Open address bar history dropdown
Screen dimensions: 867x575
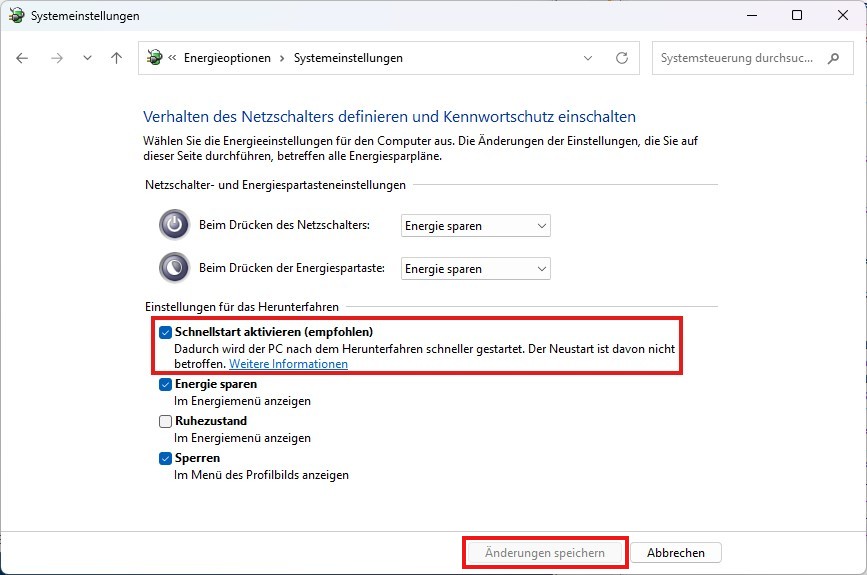pos(588,58)
